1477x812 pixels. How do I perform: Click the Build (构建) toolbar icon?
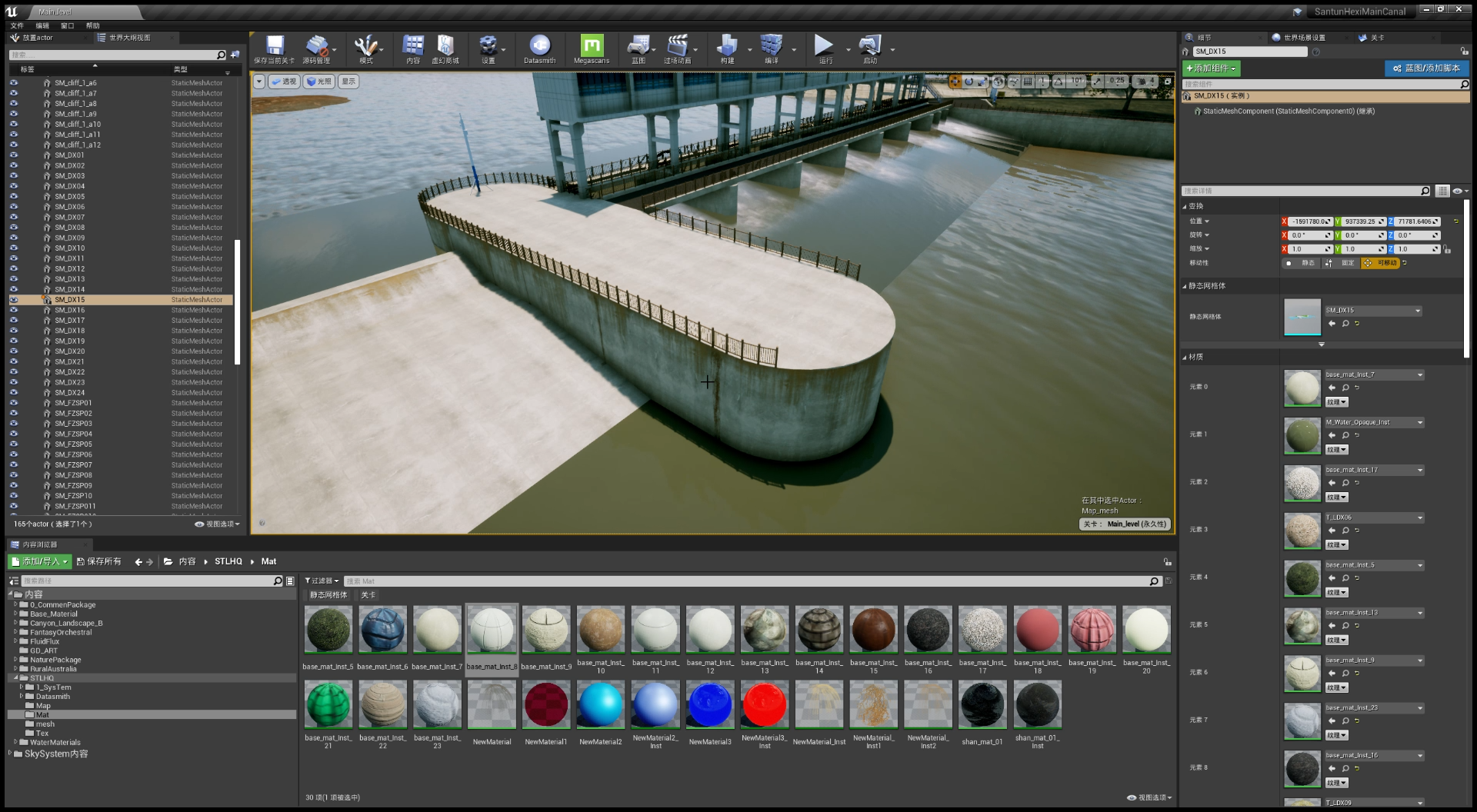726,47
